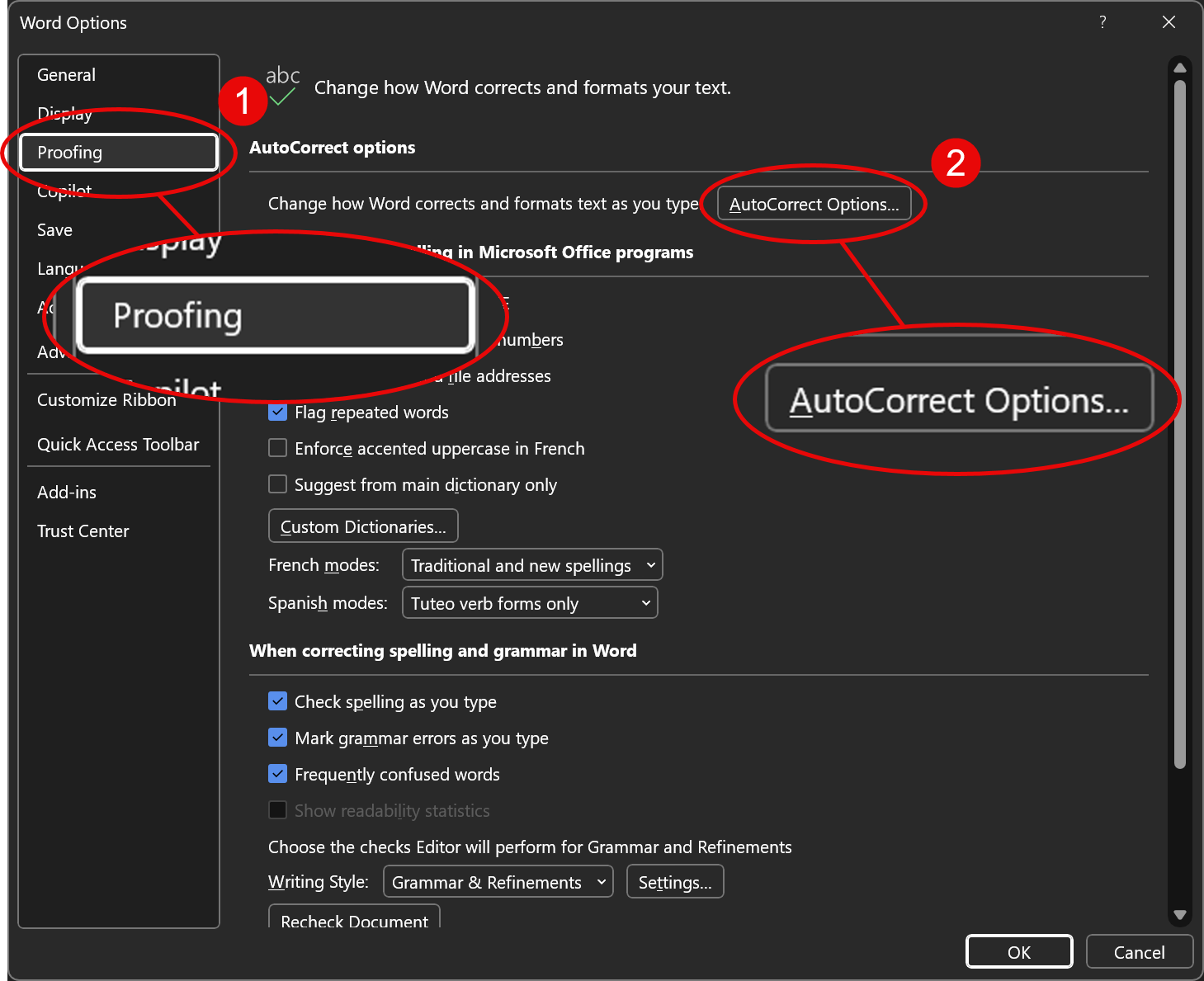Confirm with the OK button
Viewport: 1204px width, 981px height.
click(x=1019, y=952)
